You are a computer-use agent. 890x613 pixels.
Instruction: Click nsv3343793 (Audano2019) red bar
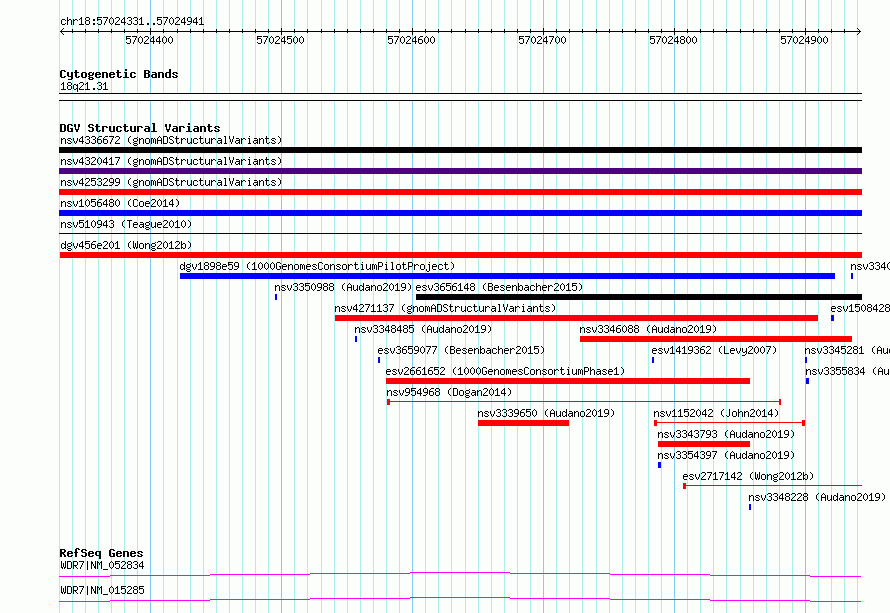(704, 444)
